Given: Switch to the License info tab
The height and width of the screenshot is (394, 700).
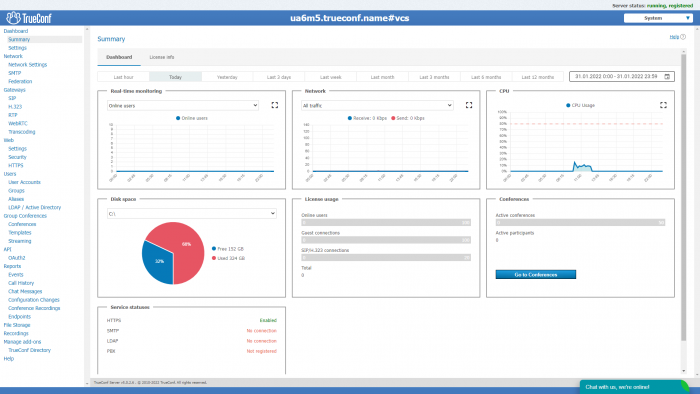Looking at the screenshot, I should pos(162,57).
